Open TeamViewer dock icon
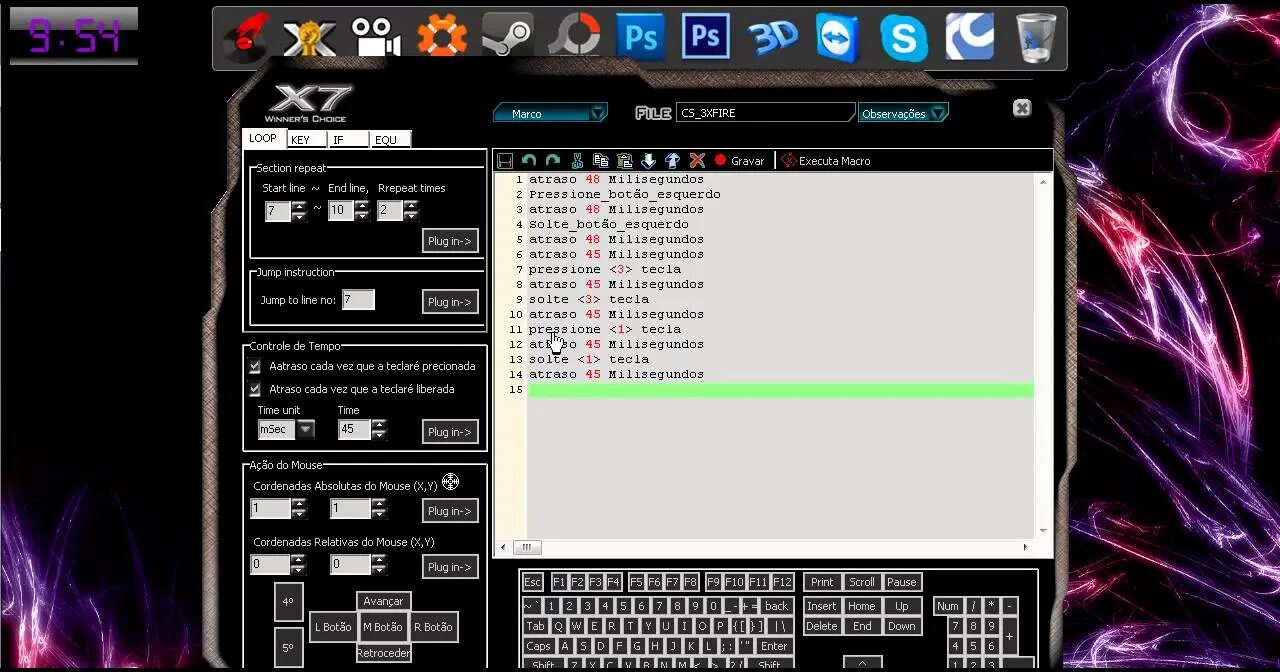Screen dimensions: 1280x672 [x=838, y=38]
